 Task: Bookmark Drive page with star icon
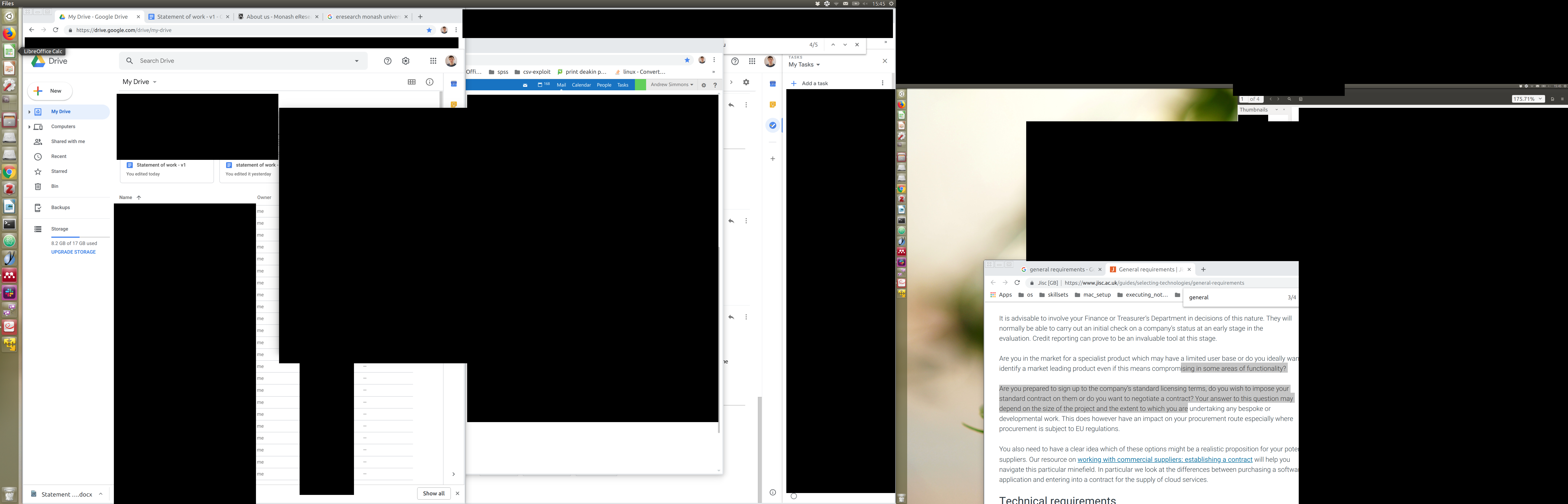pos(429,30)
